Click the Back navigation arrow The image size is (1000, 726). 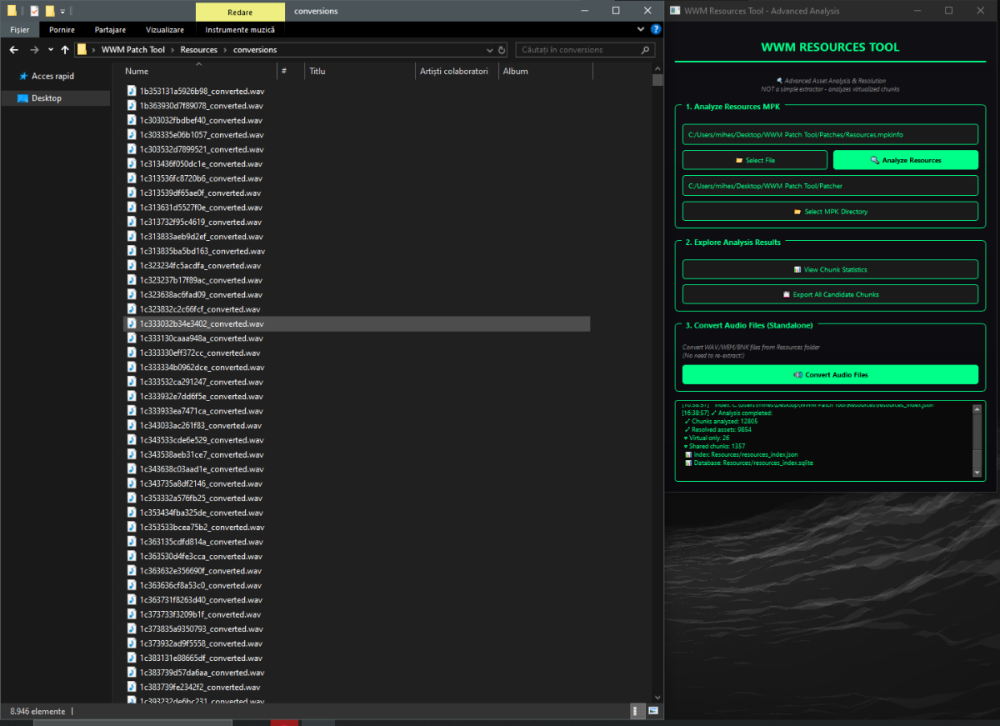click(13, 49)
